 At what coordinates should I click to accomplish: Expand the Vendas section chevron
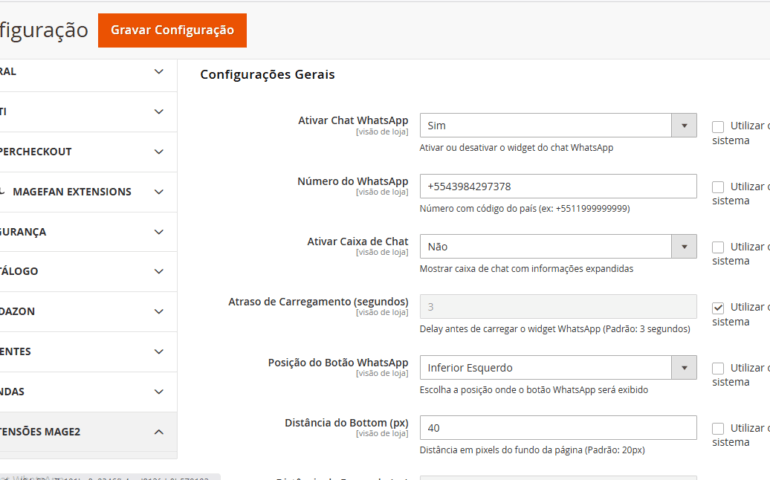point(159,392)
